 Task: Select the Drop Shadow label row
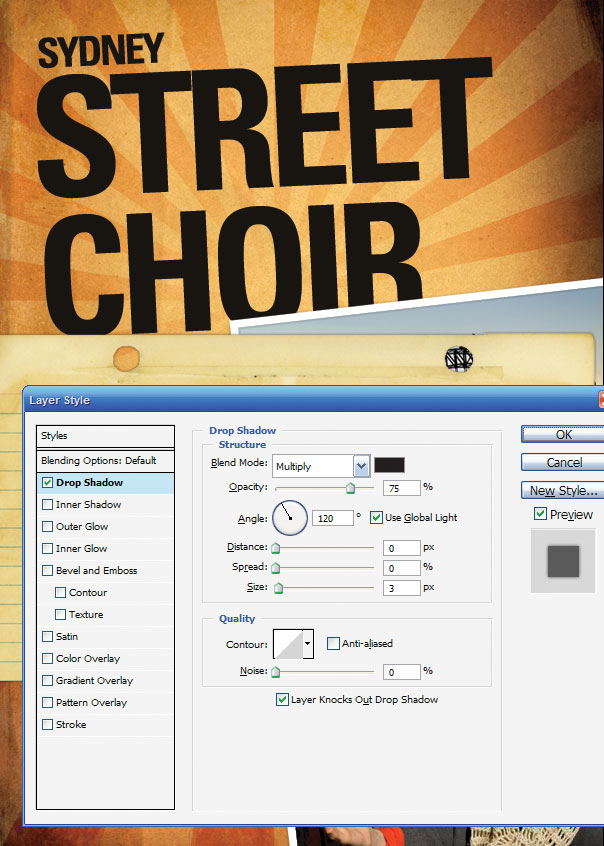tap(105, 483)
